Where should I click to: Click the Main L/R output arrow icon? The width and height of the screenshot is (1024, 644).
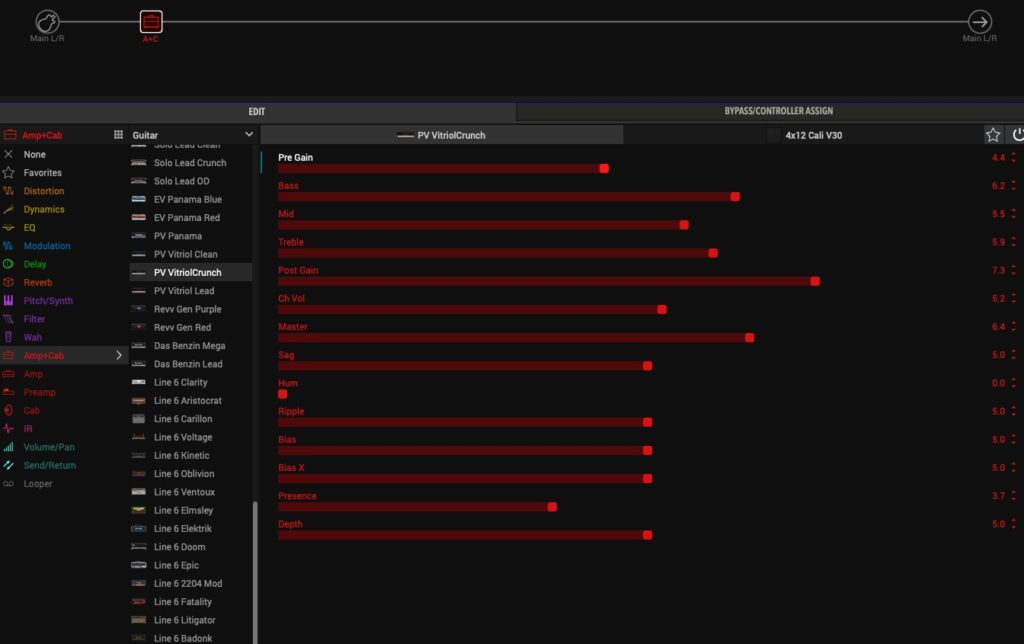(x=980, y=21)
